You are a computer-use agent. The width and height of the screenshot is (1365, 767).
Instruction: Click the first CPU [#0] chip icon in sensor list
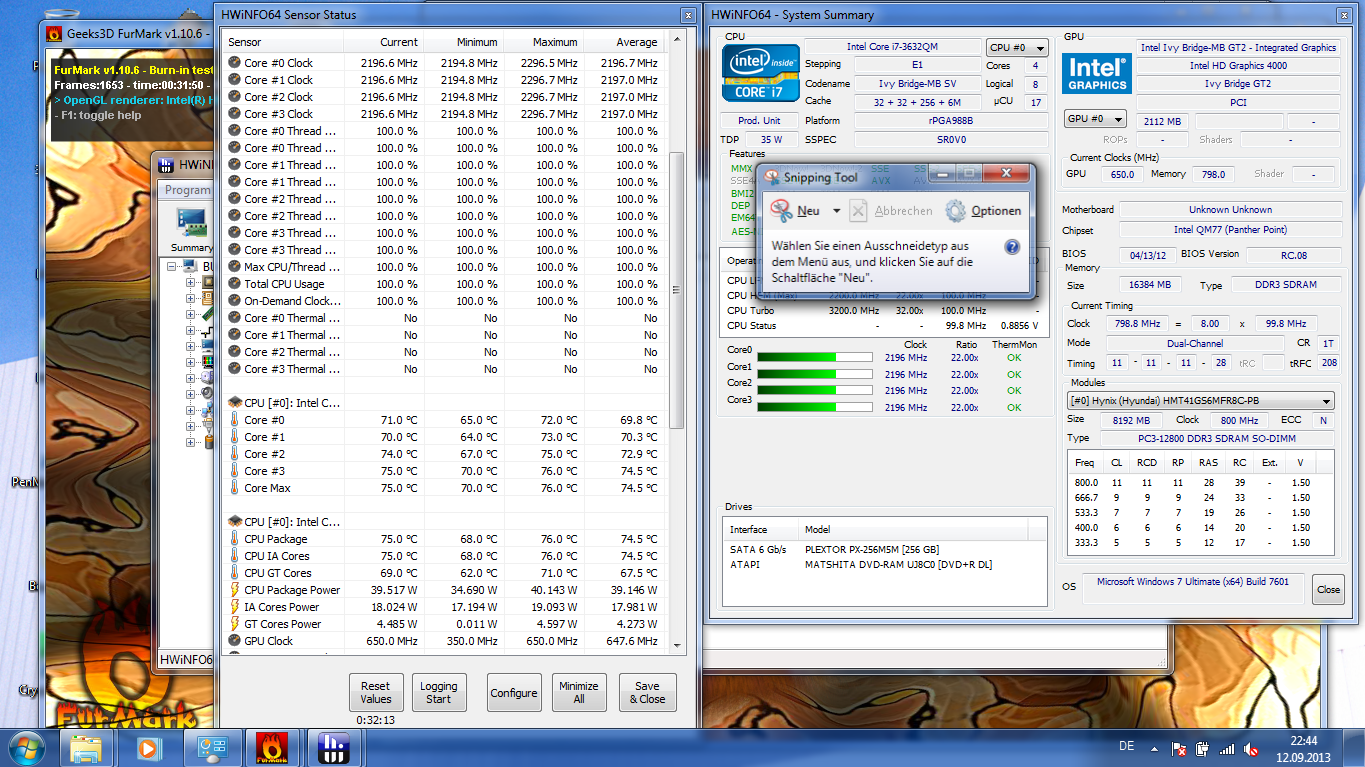(234, 403)
